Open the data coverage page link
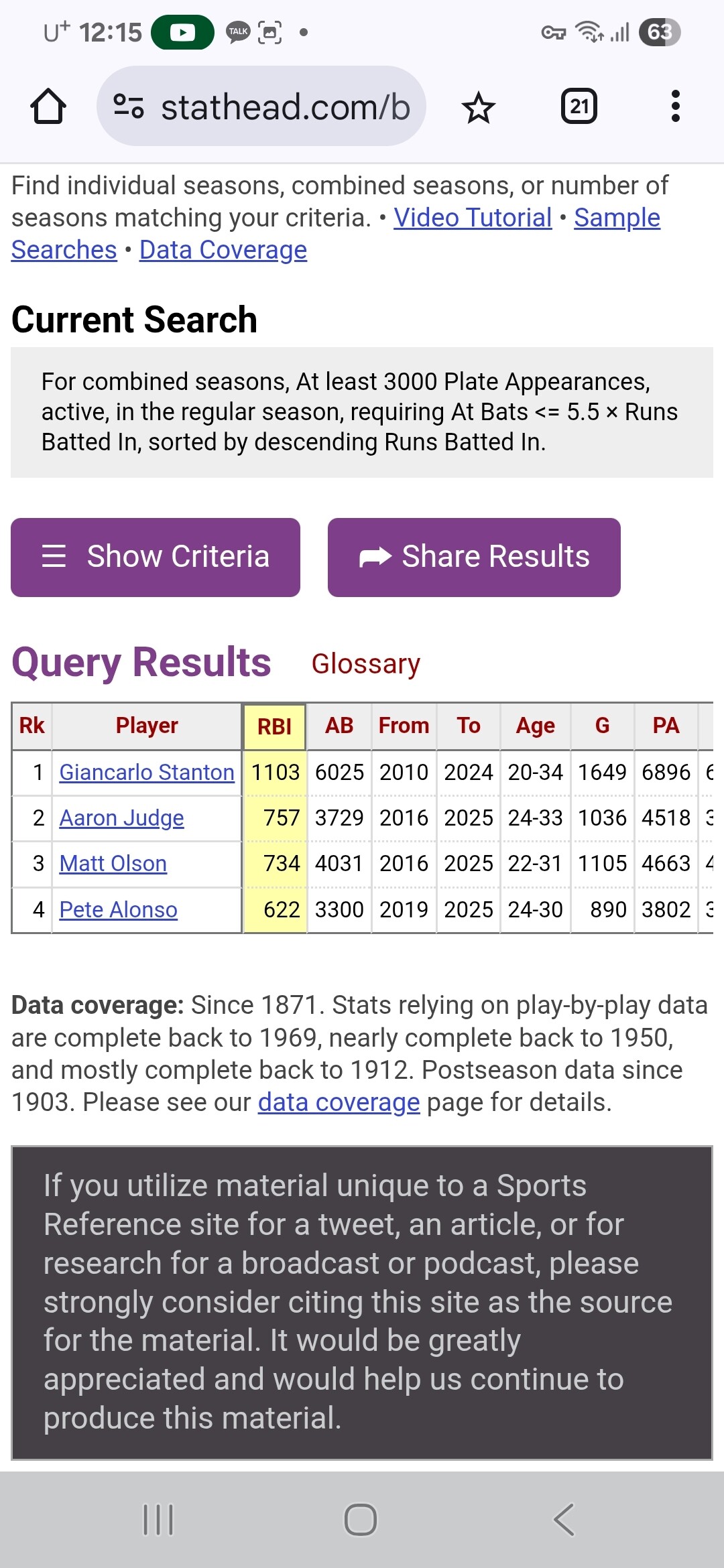Image resolution: width=724 pixels, height=1568 pixels. 339,1102
